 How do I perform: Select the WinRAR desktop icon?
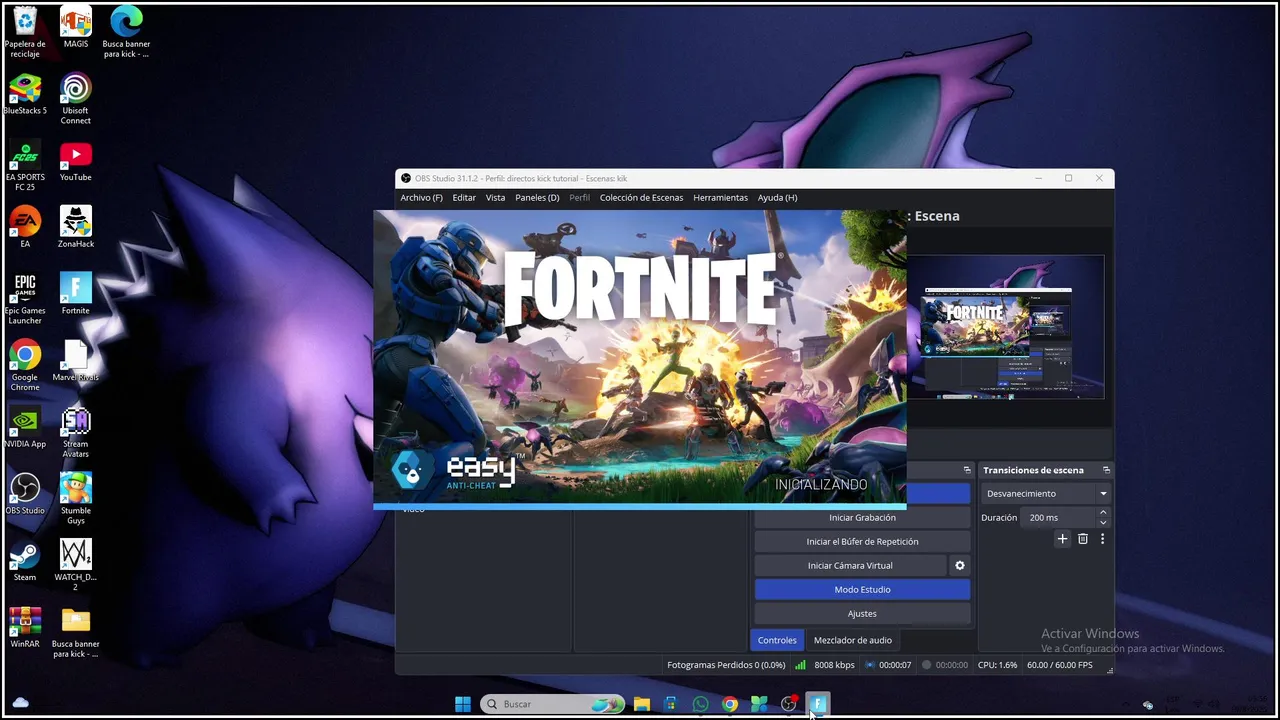(x=25, y=628)
